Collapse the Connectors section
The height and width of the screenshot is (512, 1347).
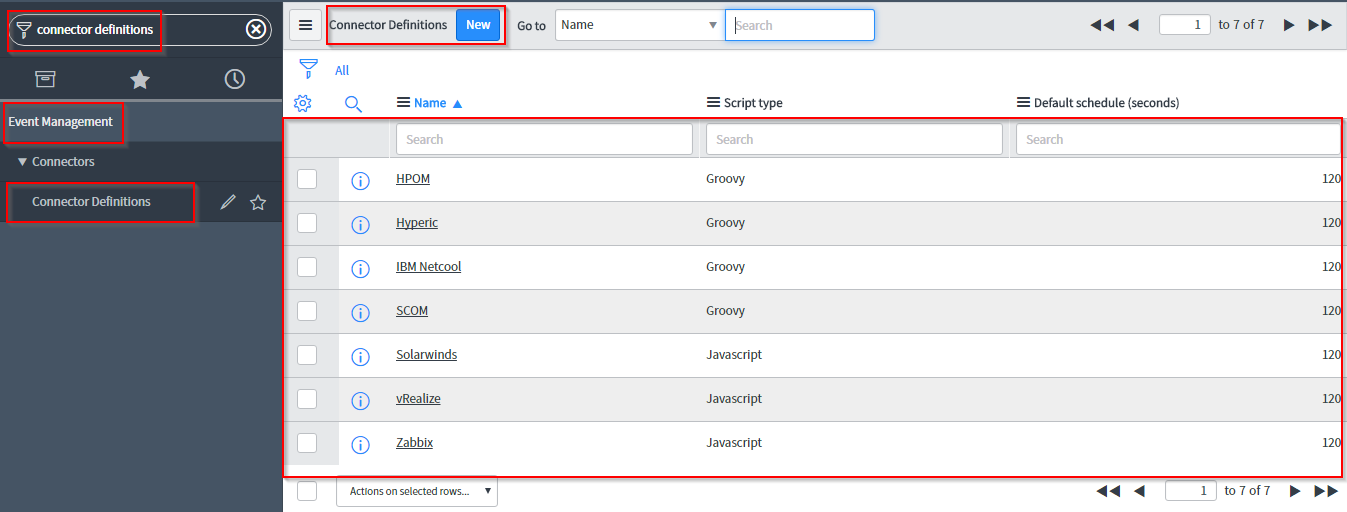pyautogui.click(x=23, y=162)
